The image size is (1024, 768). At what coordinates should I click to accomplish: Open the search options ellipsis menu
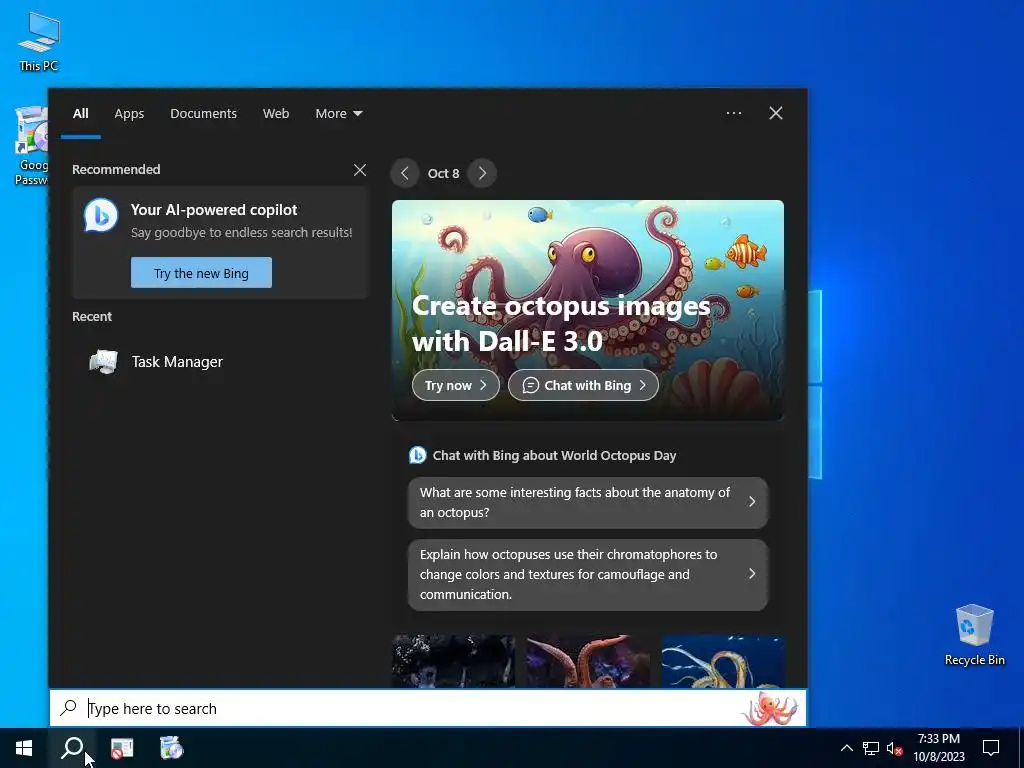click(x=734, y=113)
